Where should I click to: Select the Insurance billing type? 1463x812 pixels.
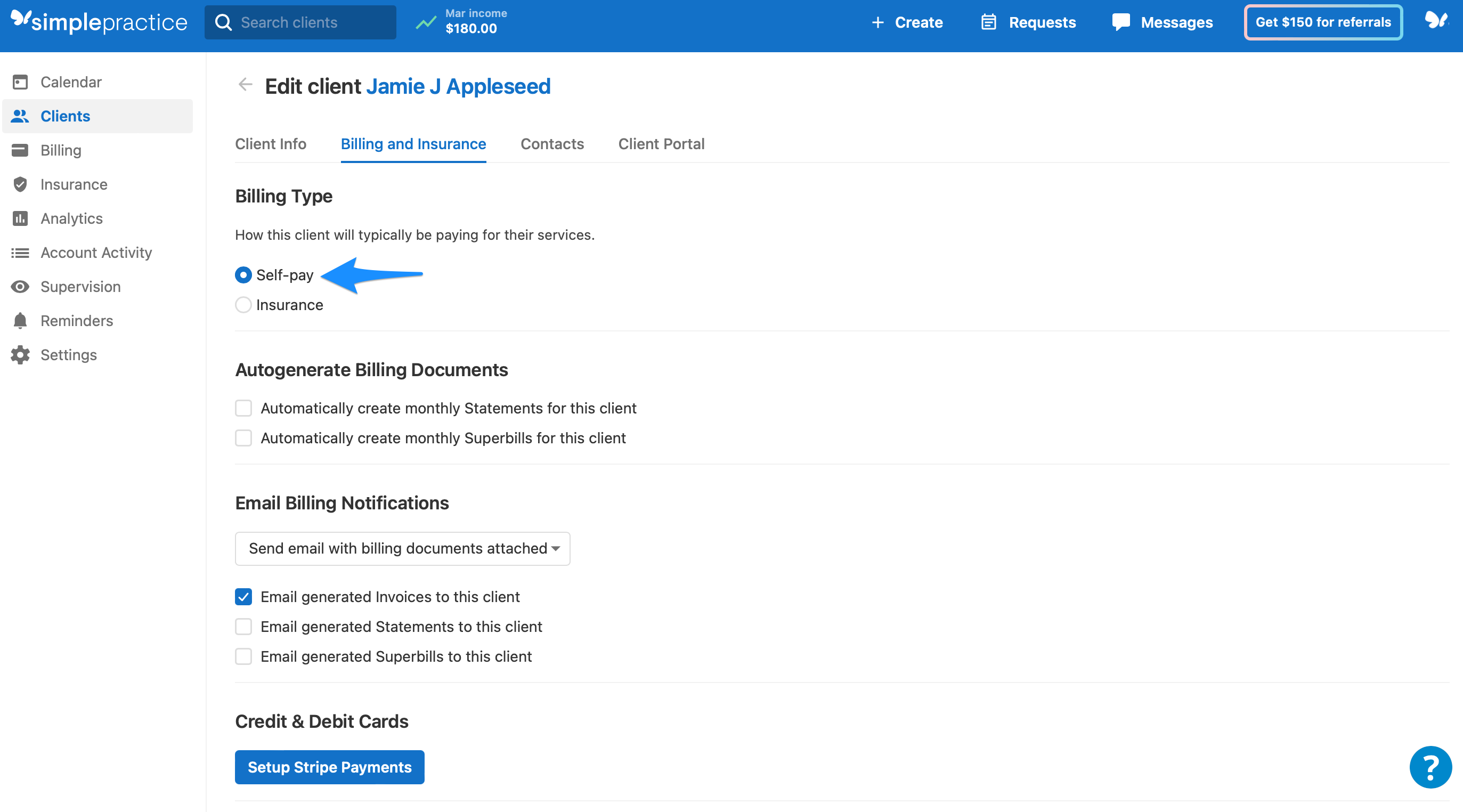click(x=243, y=305)
